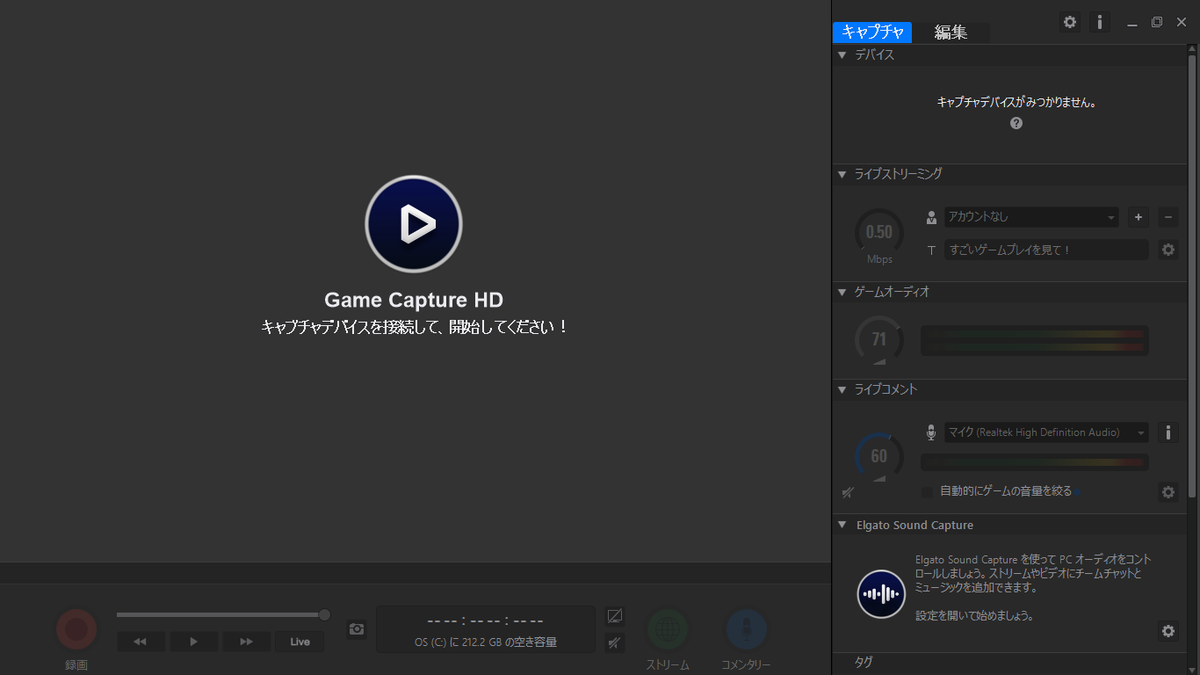Collapse the ゲームオーディオ section
The image size is (1200, 675).
pyautogui.click(x=842, y=292)
